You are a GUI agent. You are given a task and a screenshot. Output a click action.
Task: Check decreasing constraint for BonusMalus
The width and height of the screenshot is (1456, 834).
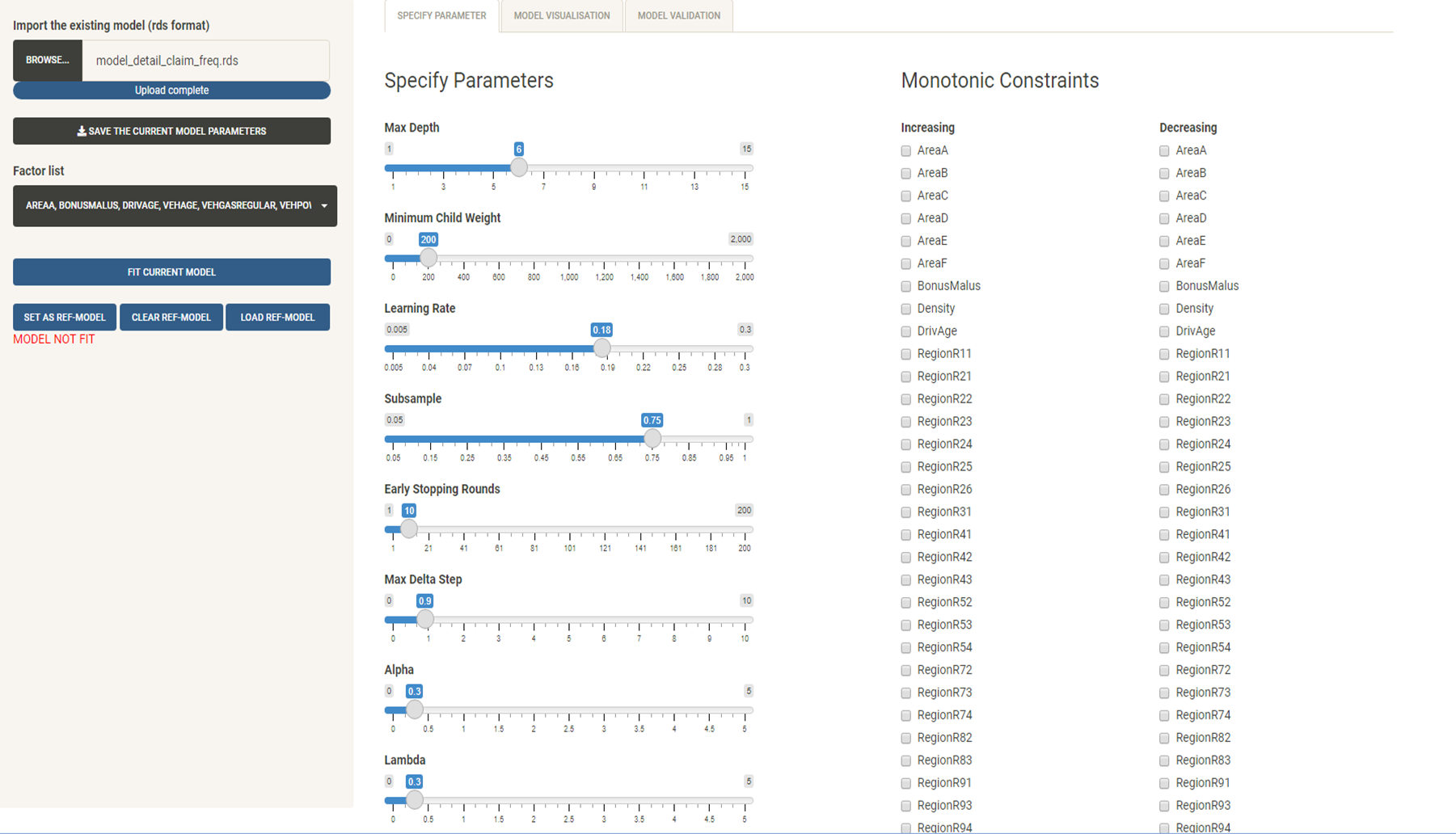[1164, 286]
